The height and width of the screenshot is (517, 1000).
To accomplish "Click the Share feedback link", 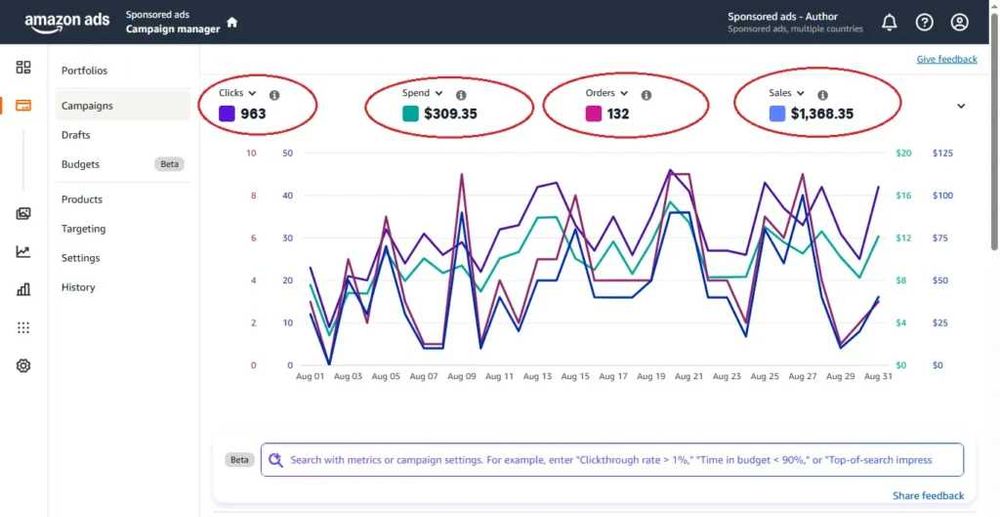I will [x=928, y=496].
